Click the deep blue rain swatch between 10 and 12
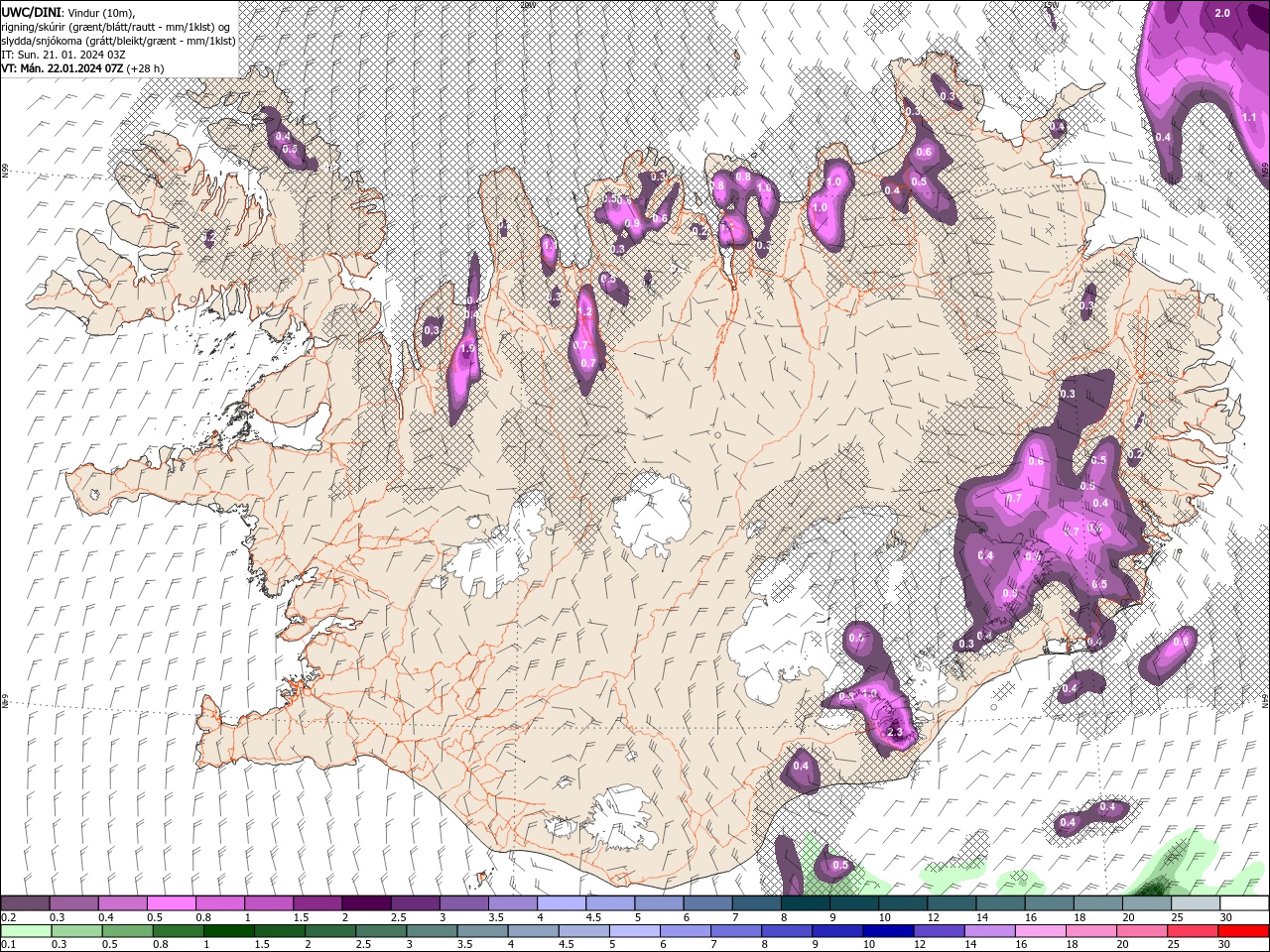The height and width of the screenshot is (952, 1270). 886,931
